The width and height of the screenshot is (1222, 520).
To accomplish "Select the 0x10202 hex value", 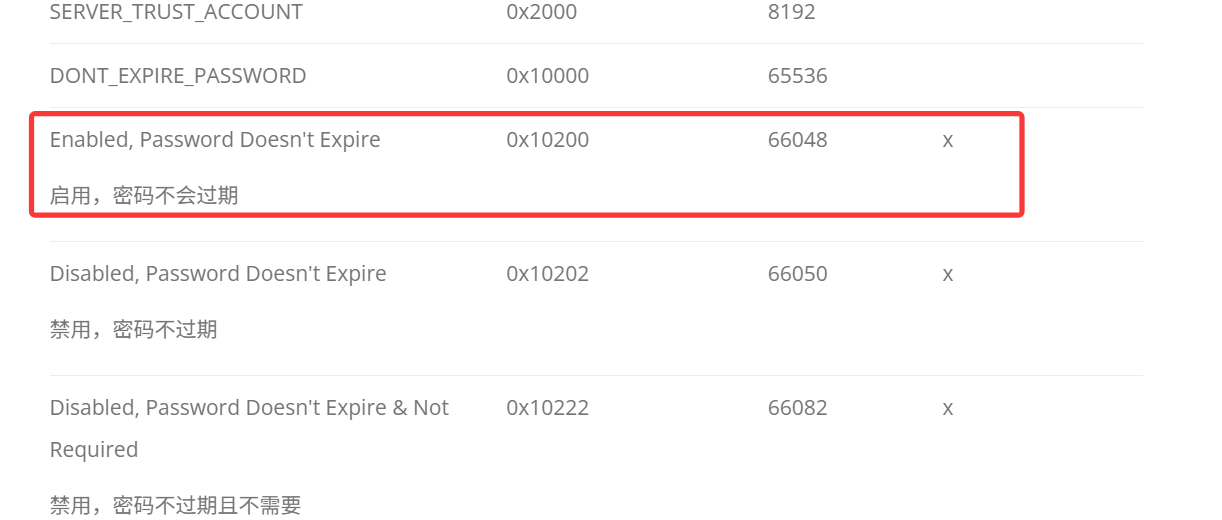I will [x=548, y=274].
